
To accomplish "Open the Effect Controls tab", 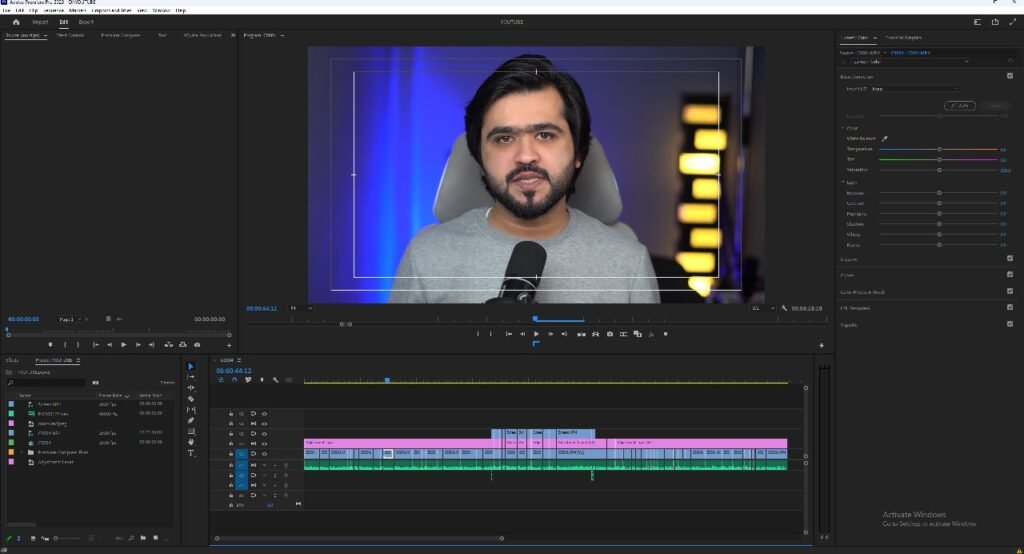I will (71, 35).
